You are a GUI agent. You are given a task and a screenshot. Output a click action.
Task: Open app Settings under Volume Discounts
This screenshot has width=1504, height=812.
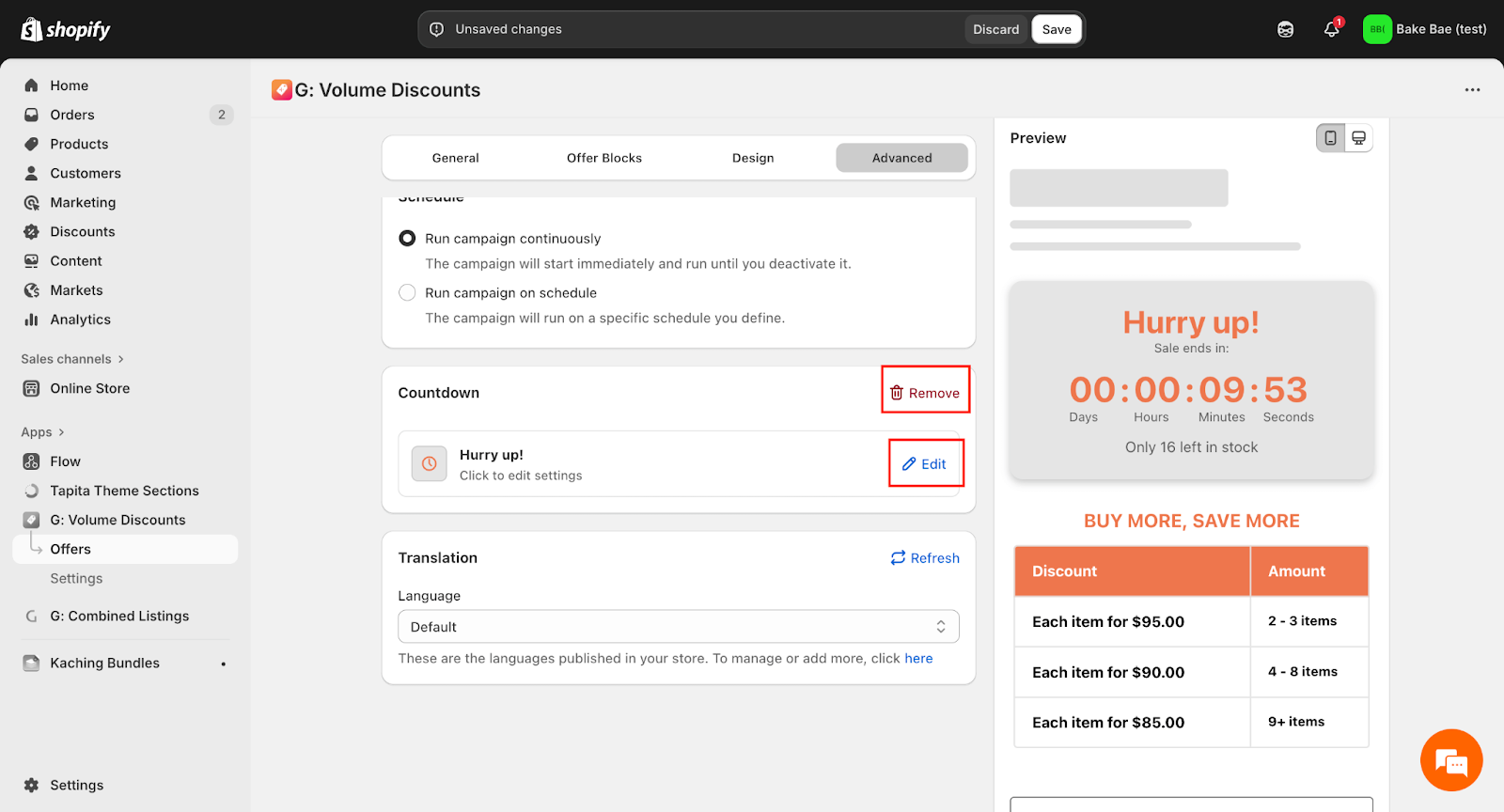click(x=76, y=579)
